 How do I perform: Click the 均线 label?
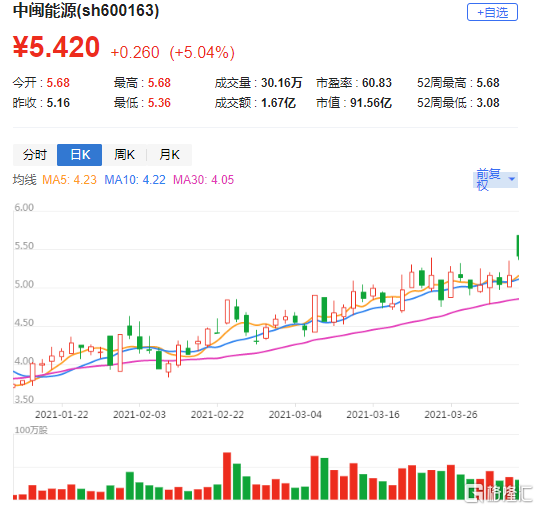(24, 180)
